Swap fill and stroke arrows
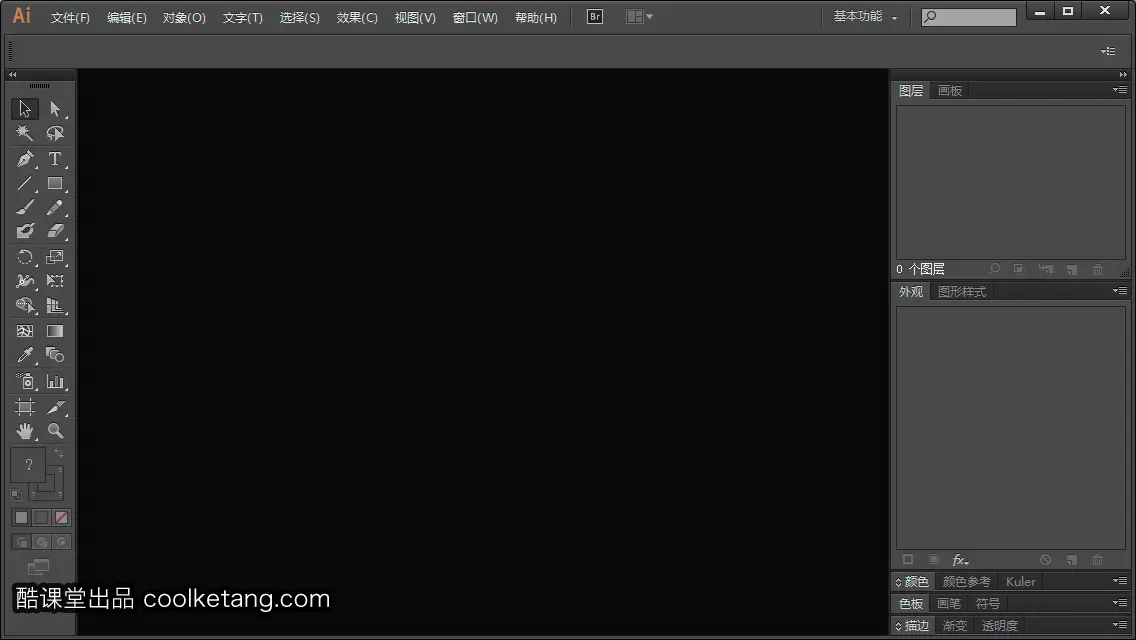The height and width of the screenshot is (640, 1136). 59,452
